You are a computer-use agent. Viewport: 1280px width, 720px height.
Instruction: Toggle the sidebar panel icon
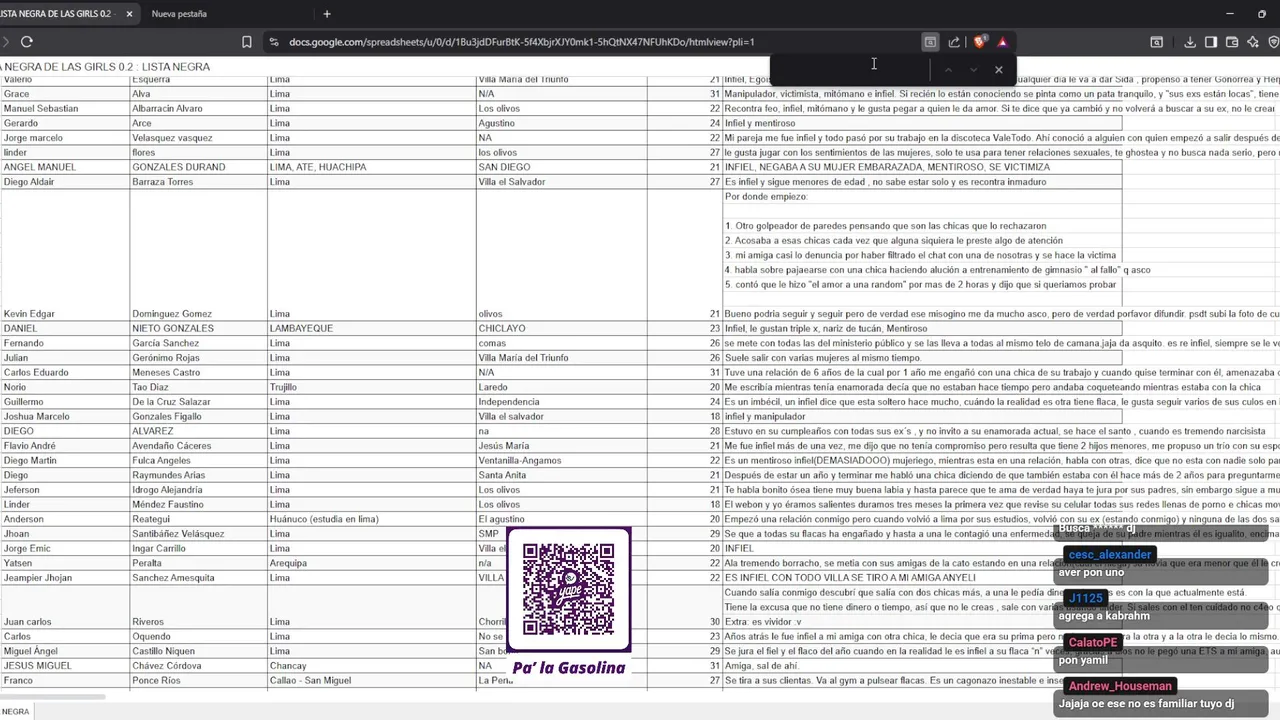[1211, 42]
